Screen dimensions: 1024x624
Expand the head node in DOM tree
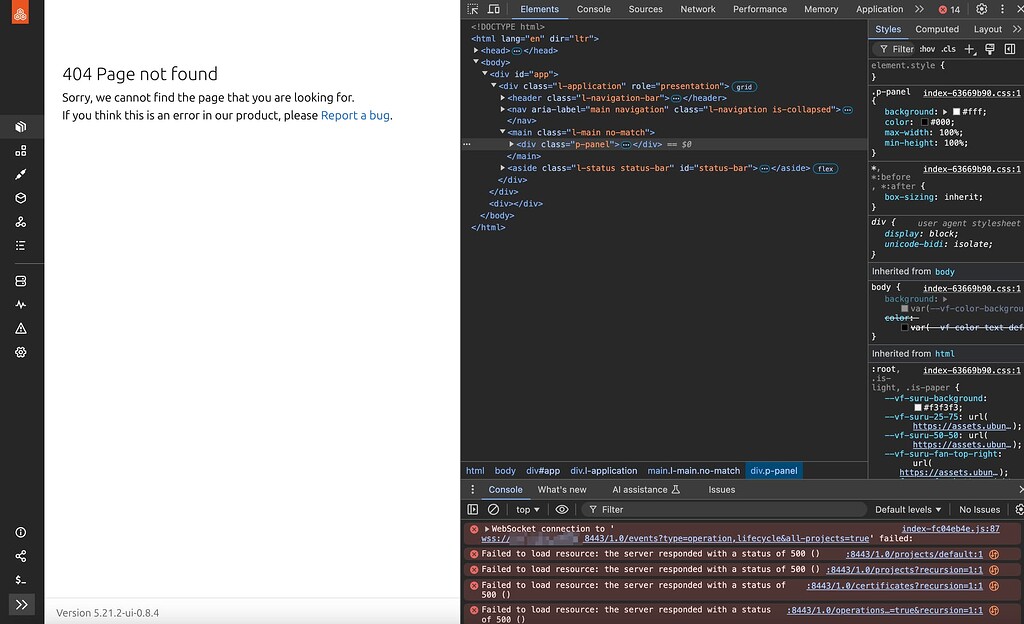click(x=477, y=50)
